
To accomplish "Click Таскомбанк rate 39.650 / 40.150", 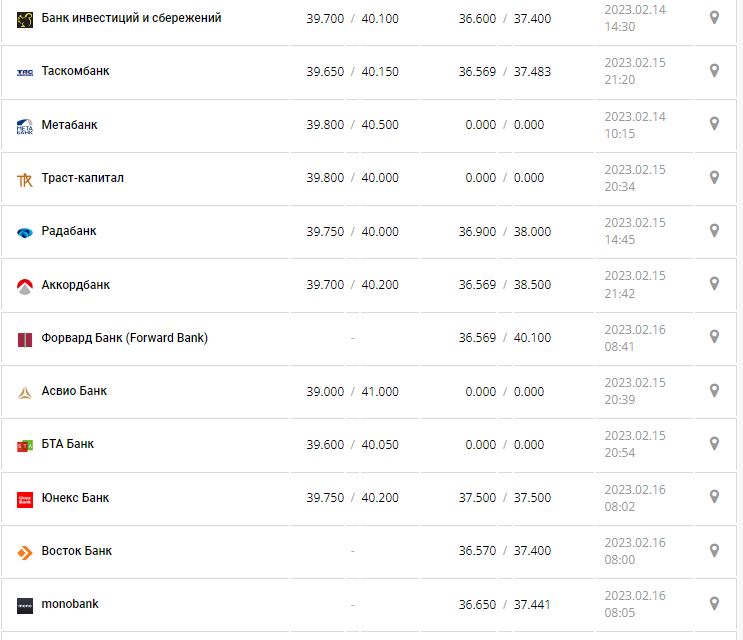I will pos(352,72).
